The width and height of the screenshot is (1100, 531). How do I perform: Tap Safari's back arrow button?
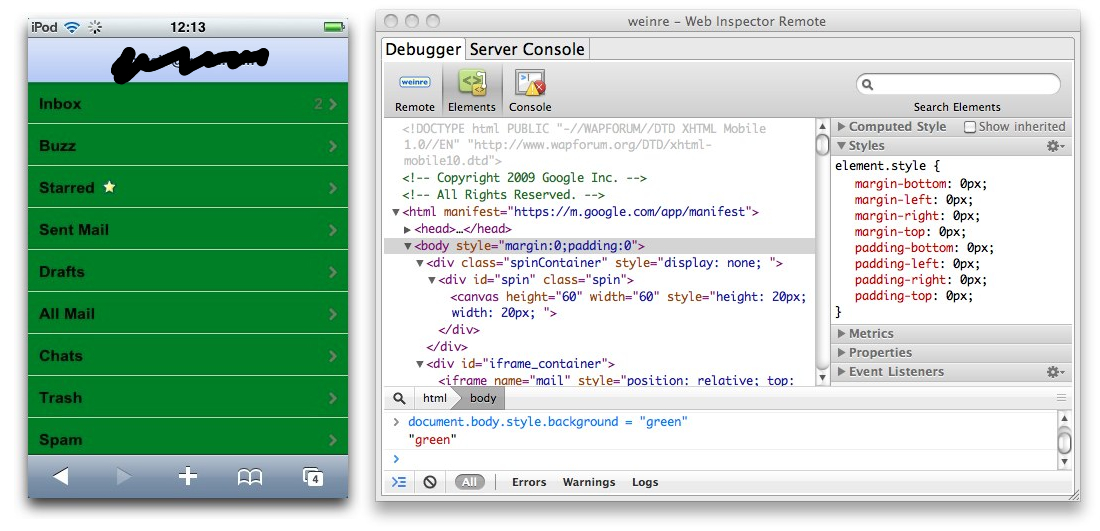tap(60, 477)
